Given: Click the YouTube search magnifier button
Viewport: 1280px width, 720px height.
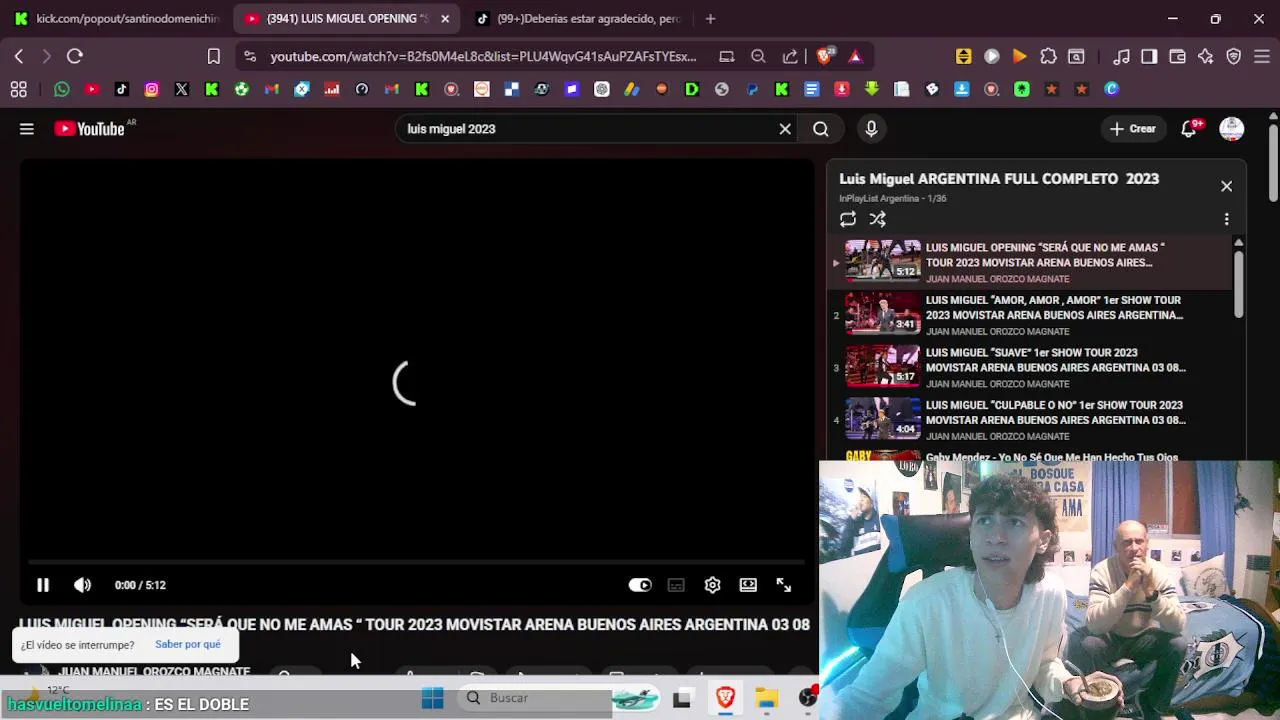Looking at the screenshot, I should (x=821, y=129).
